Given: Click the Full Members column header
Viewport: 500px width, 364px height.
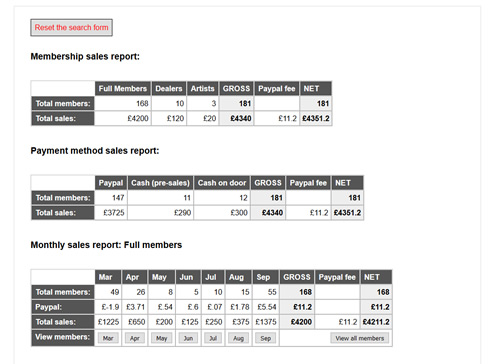Looking at the screenshot, I should pyautogui.click(x=123, y=89).
